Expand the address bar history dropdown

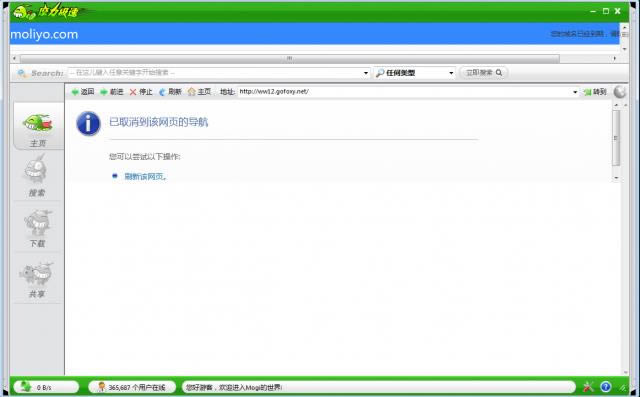point(575,92)
